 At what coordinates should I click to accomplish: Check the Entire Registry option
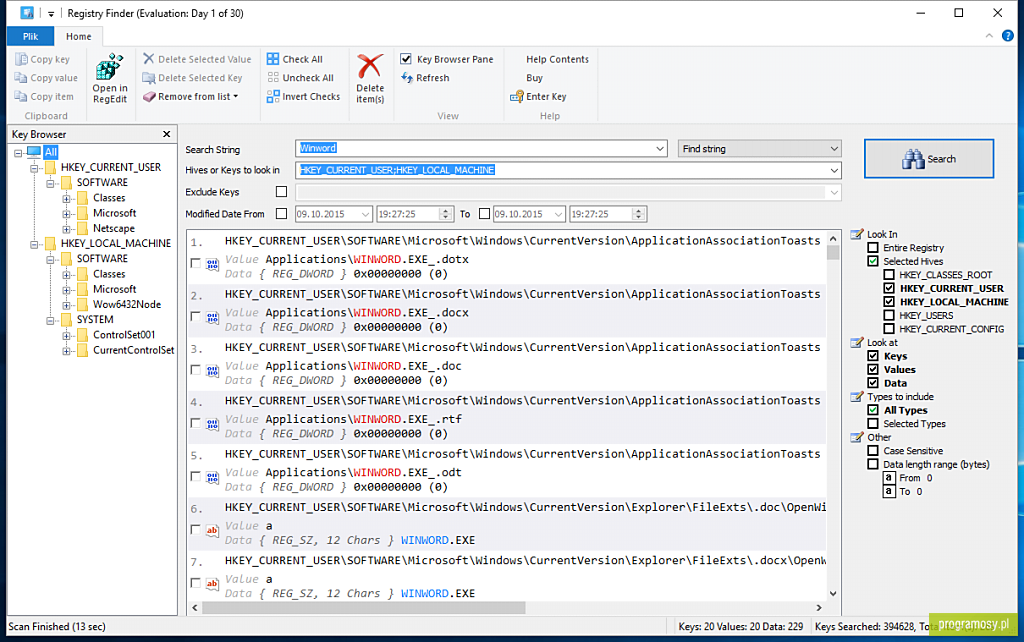tap(872, 248)
